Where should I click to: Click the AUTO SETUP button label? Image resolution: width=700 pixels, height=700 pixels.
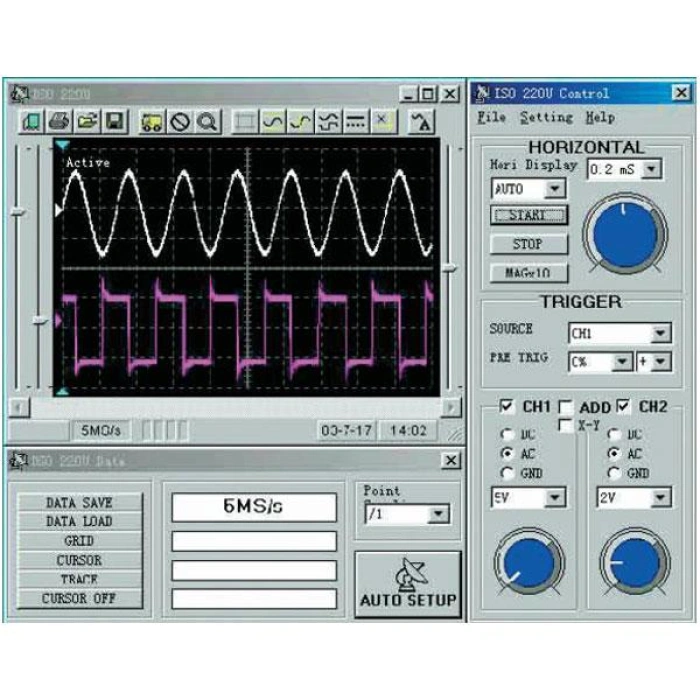point(408,600)
